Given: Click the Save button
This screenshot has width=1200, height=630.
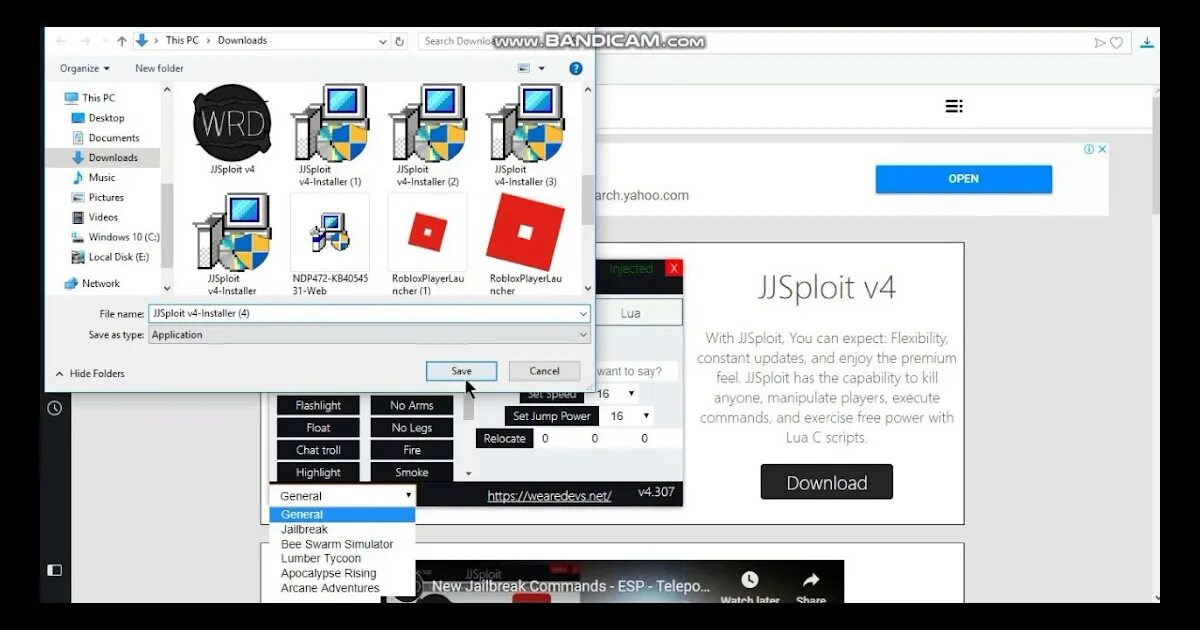Looking at the screenshot, I should click(461, 371).
